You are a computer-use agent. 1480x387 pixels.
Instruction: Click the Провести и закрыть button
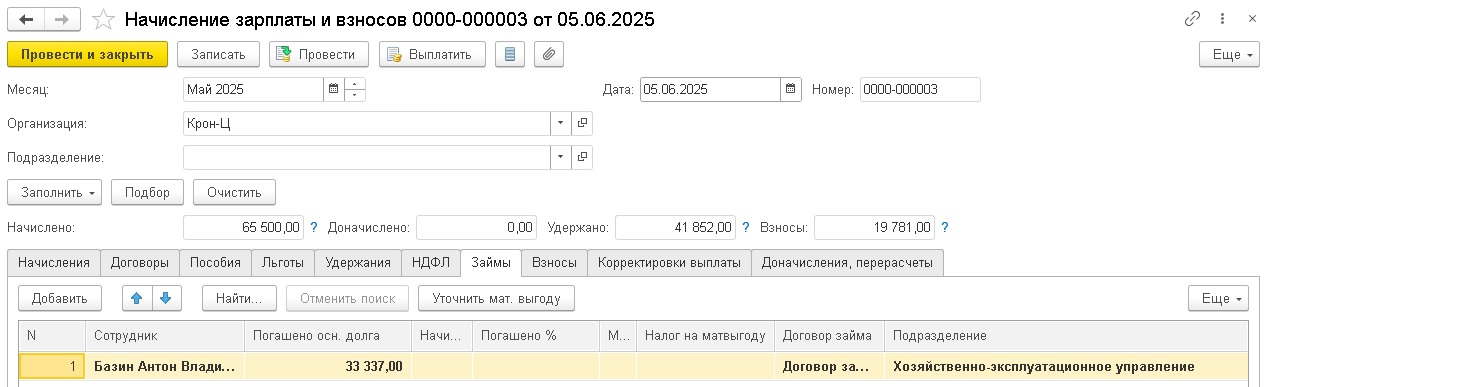87,54
